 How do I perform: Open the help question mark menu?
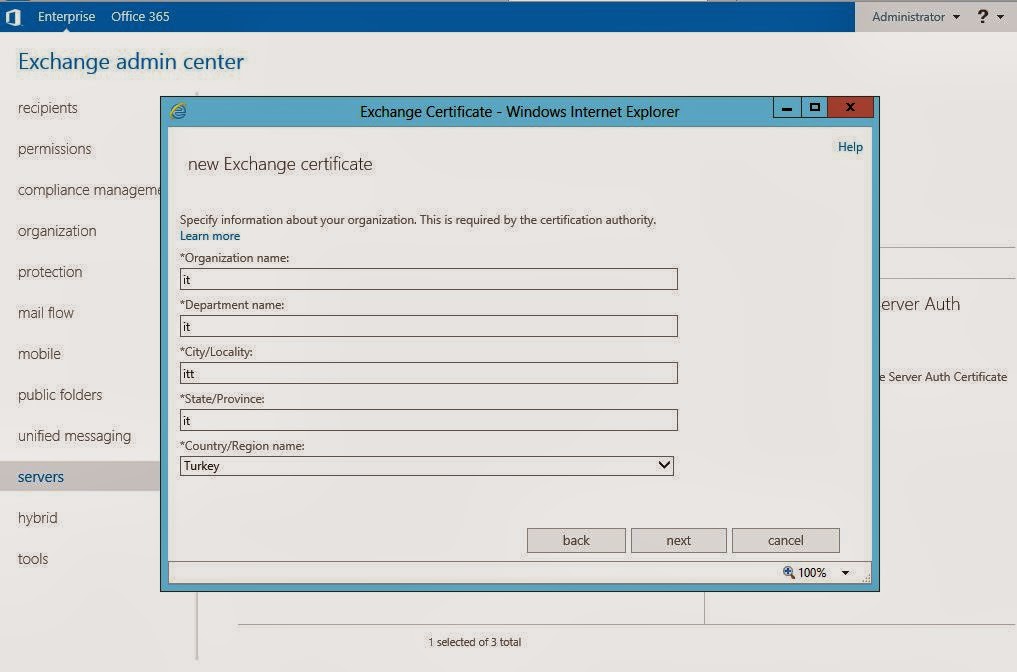[983, 17]
